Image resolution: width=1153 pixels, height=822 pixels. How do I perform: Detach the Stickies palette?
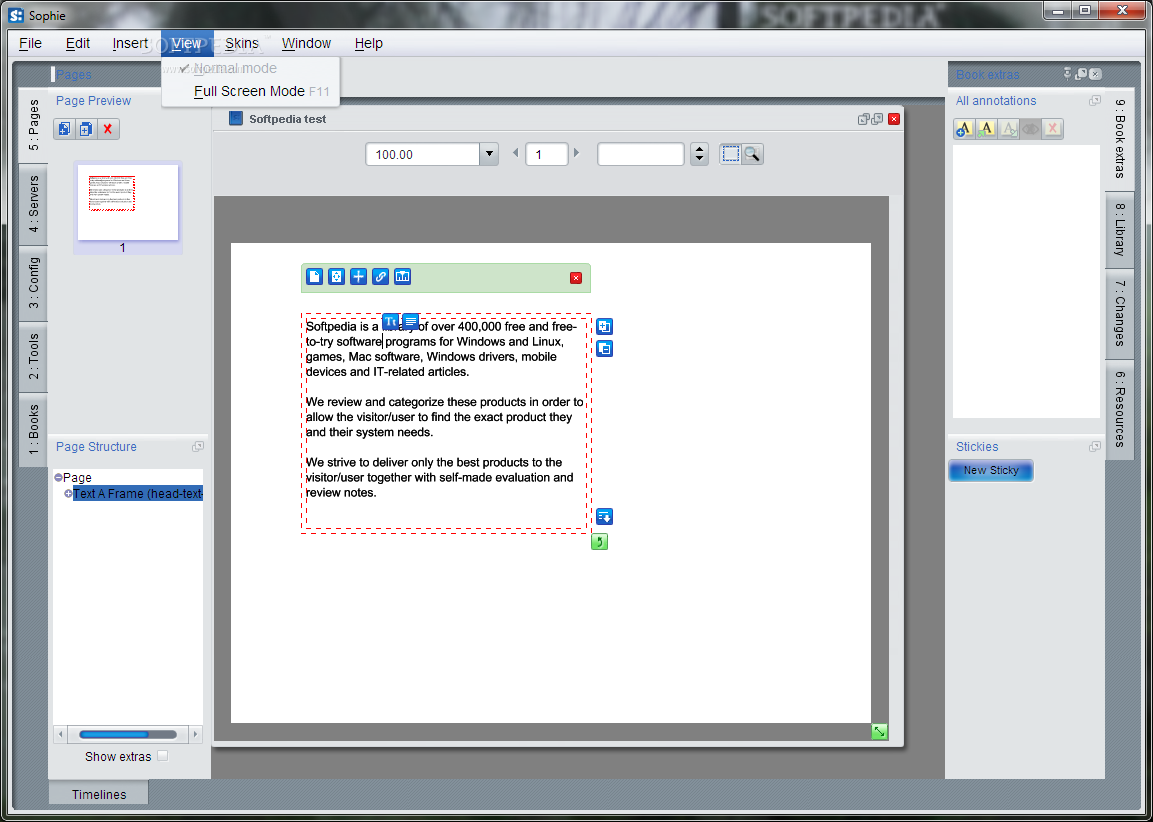coord(1095,446)
